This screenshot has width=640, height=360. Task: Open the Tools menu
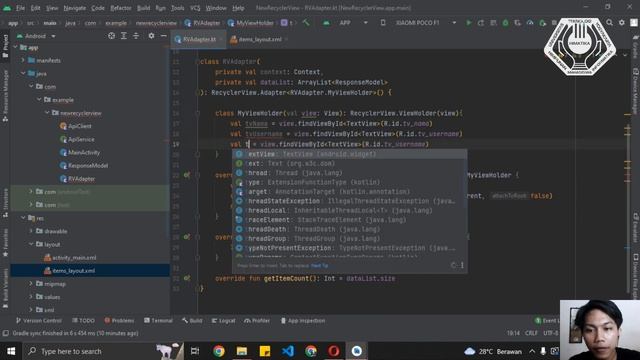point(178,8)
